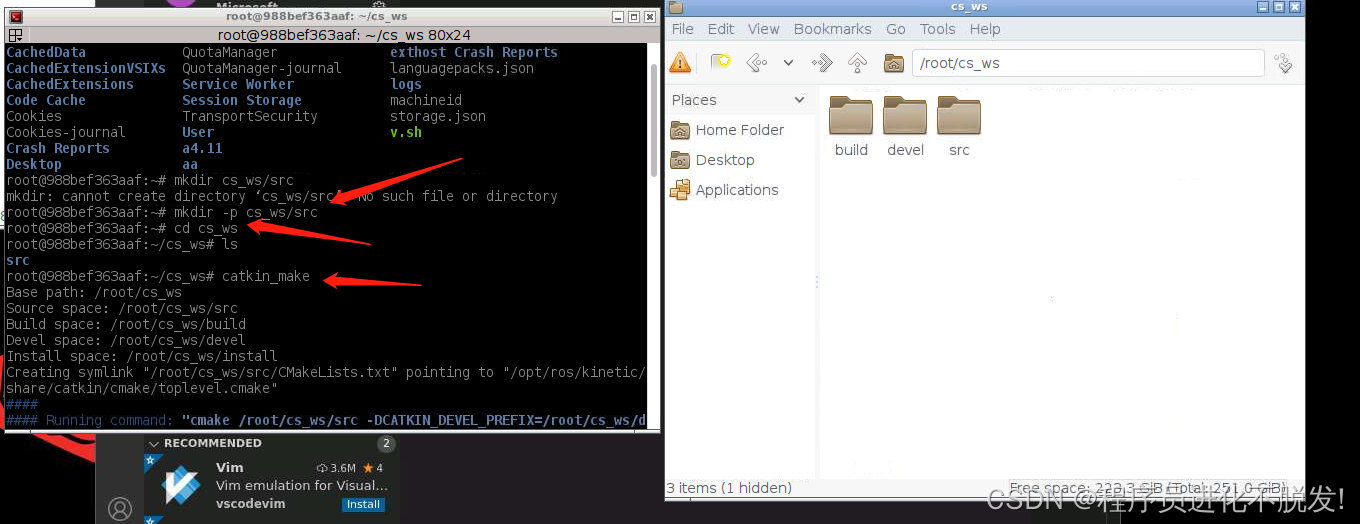The image size is (1360, 524).
Task: Click the go/jump icon beside the path bar
Action: [x=1284, y=63]
